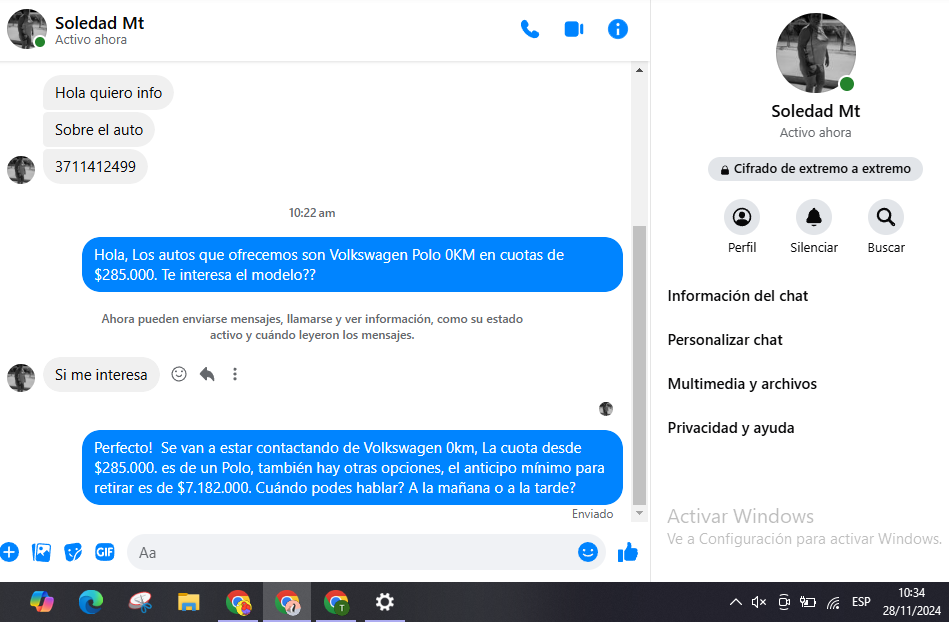949x622 pixels.
Task: Open Soledad Mt's Perfil
Action: tap(742, 217)
